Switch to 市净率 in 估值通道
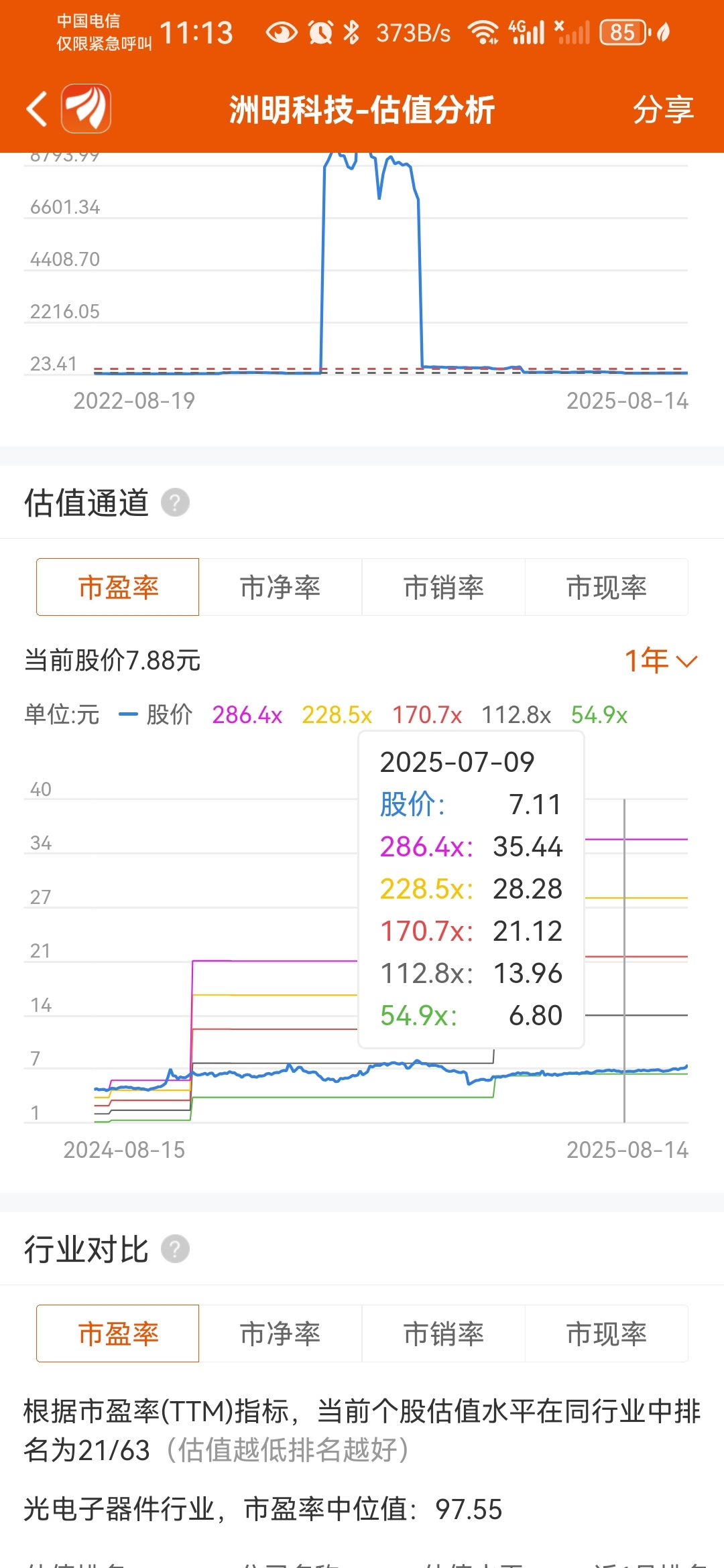The height and width of the screenshot is (1568, 724). (x=280, y=587)
